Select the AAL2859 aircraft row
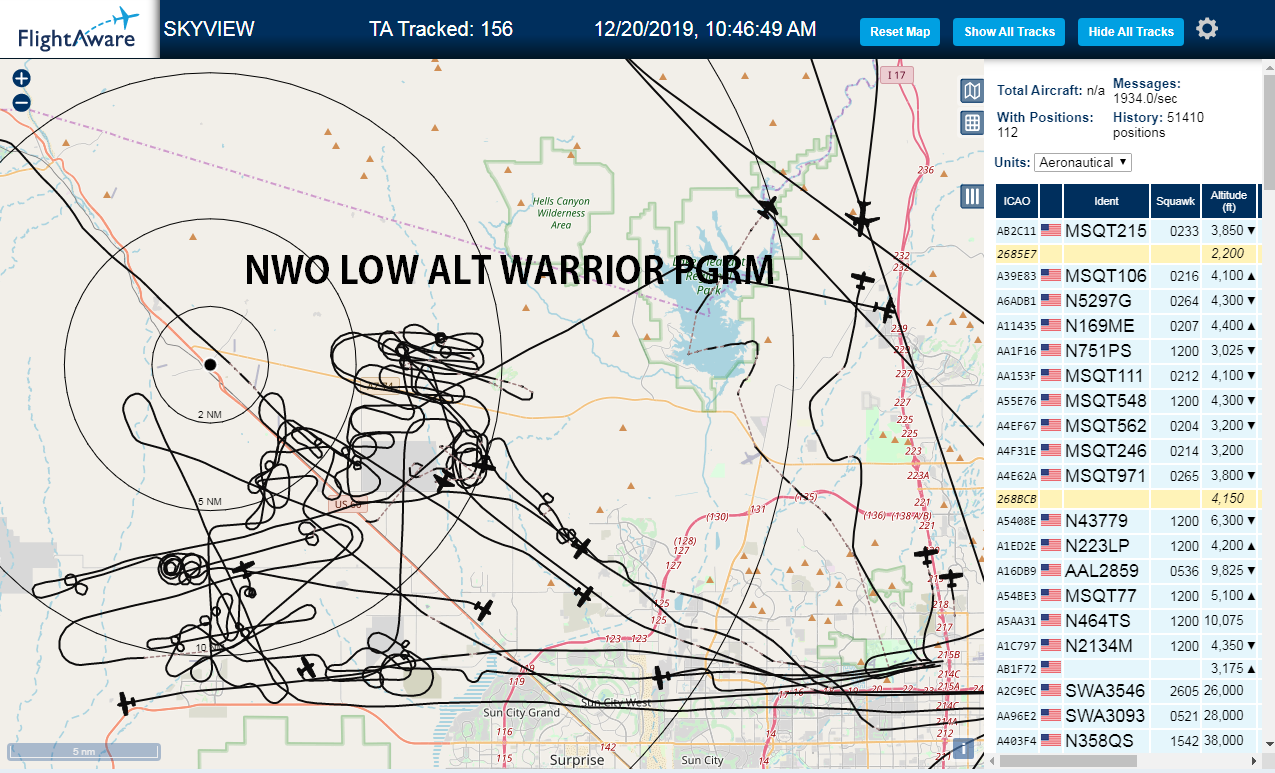 click(x=1127, y=570)
